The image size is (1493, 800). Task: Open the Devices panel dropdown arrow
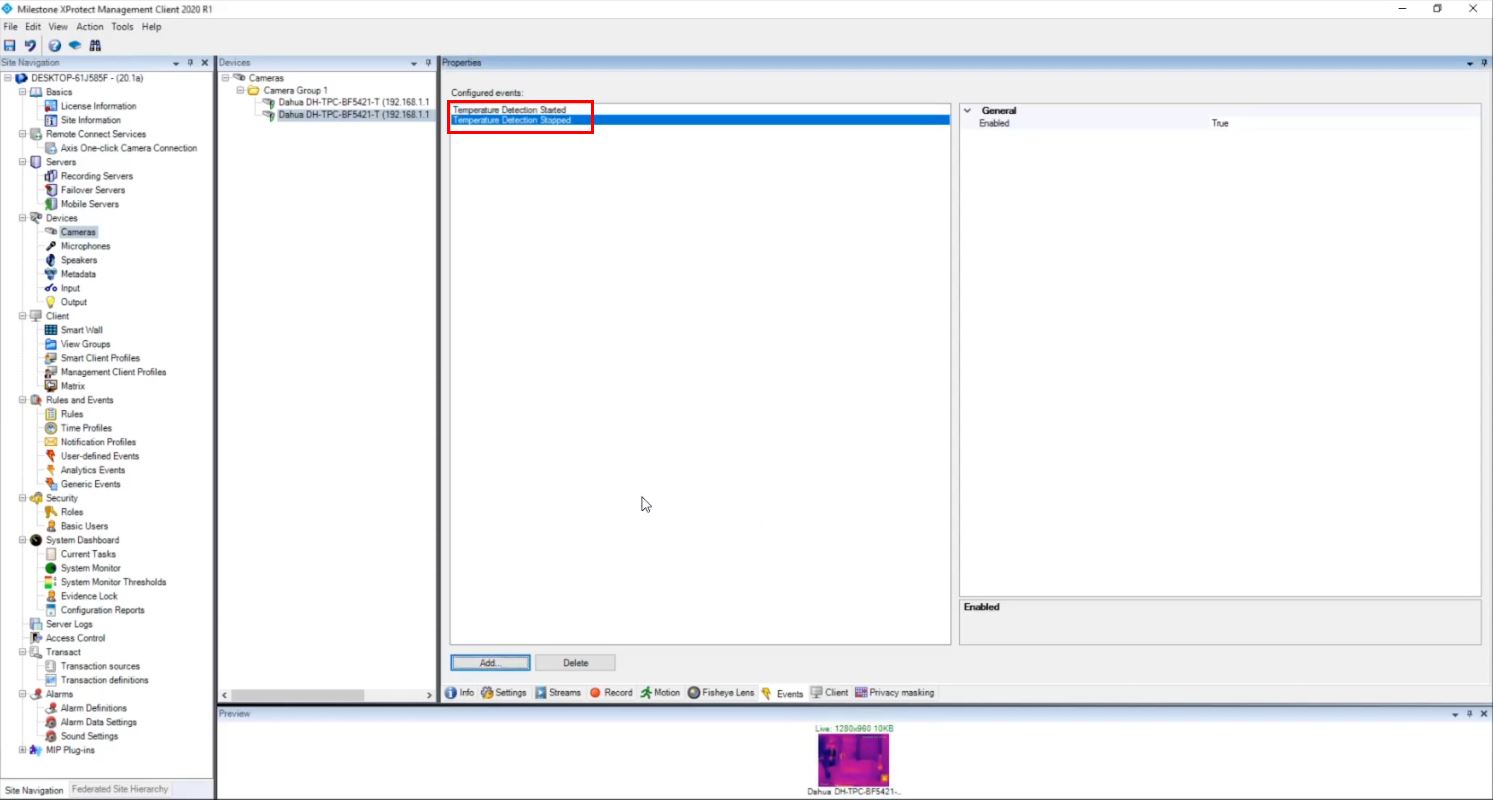[414, 63]
